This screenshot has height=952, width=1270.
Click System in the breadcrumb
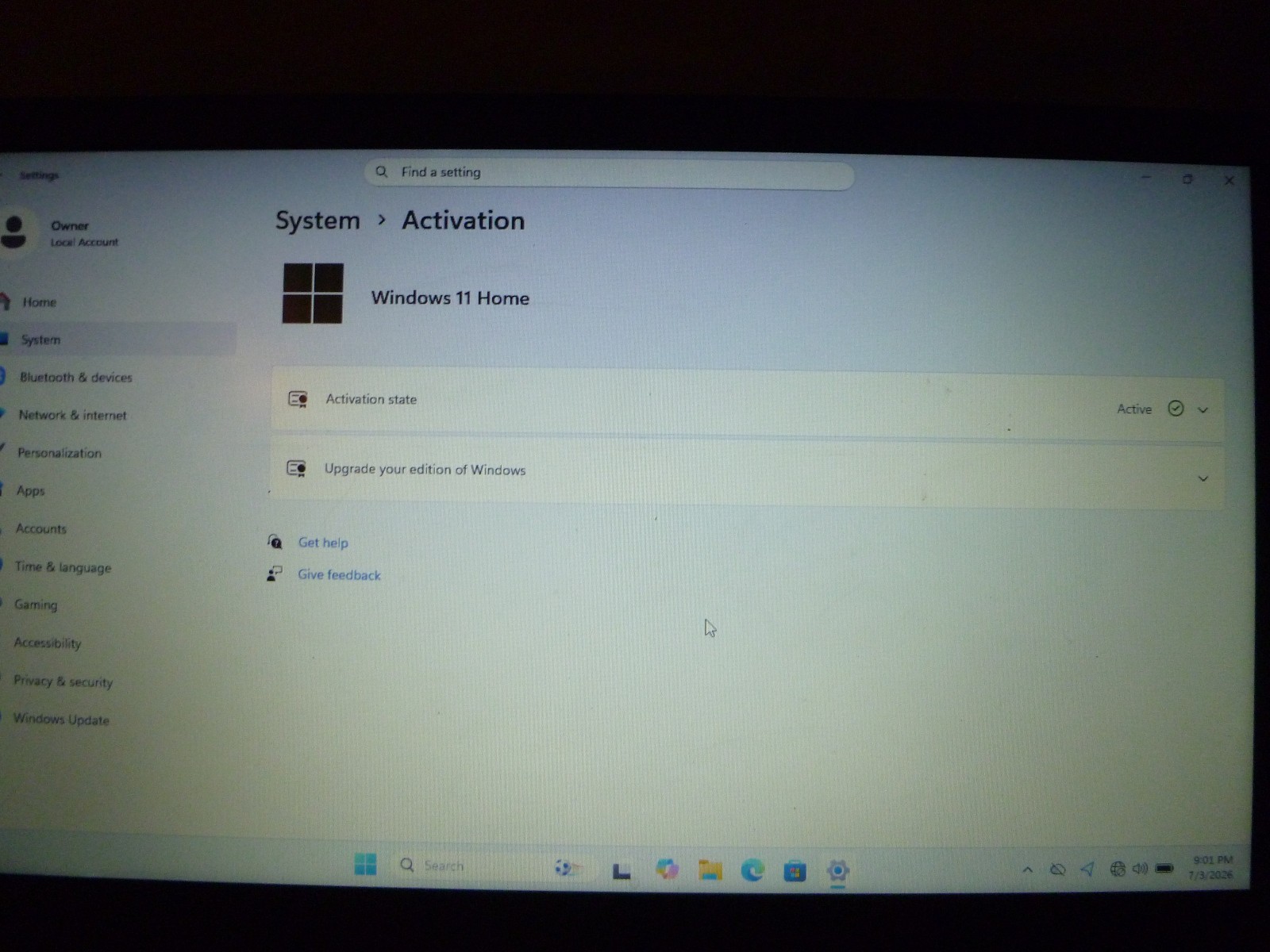(x=317, y=221)
